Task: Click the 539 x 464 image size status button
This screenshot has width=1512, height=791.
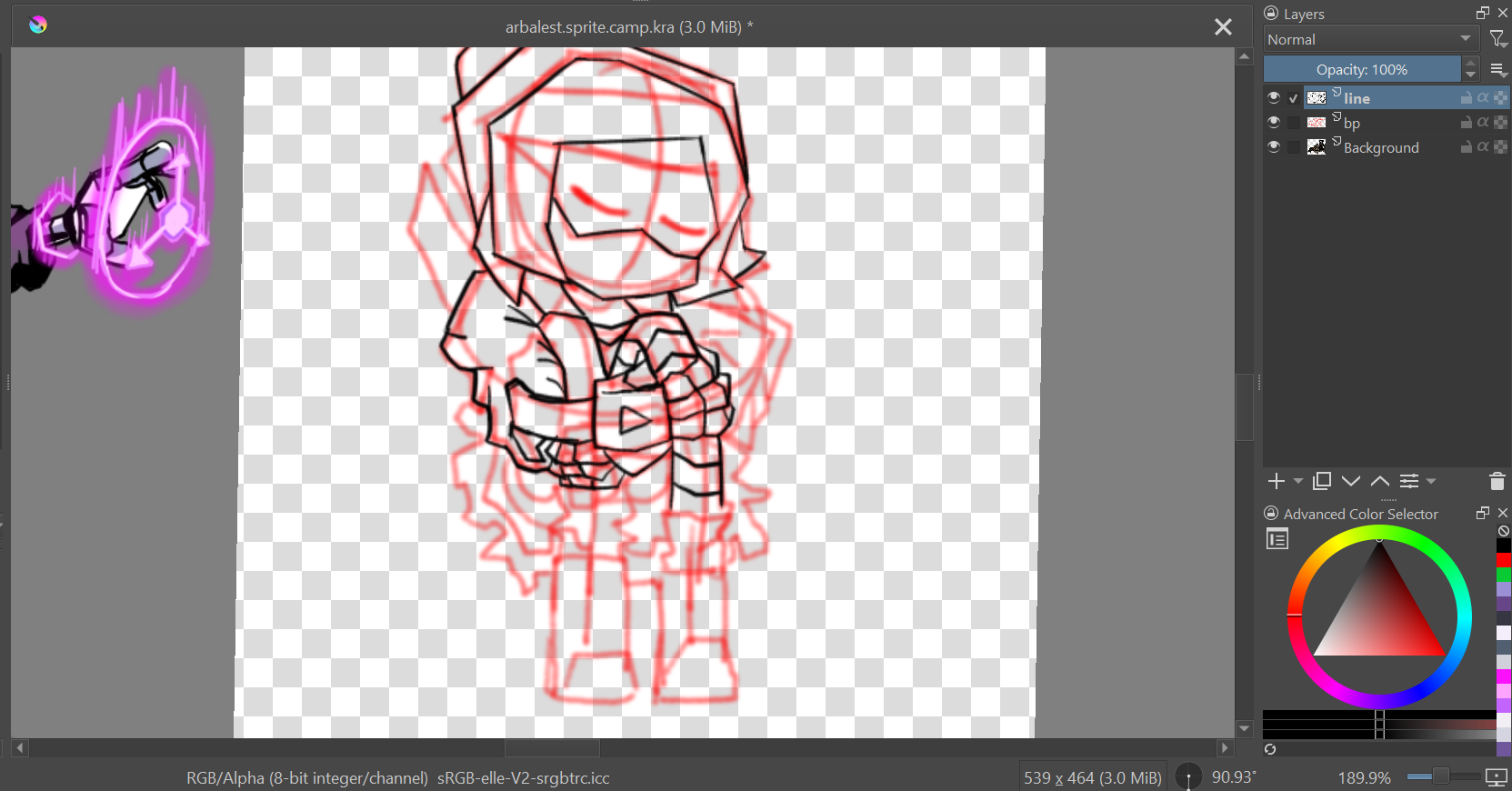Action: [1093, 777]
